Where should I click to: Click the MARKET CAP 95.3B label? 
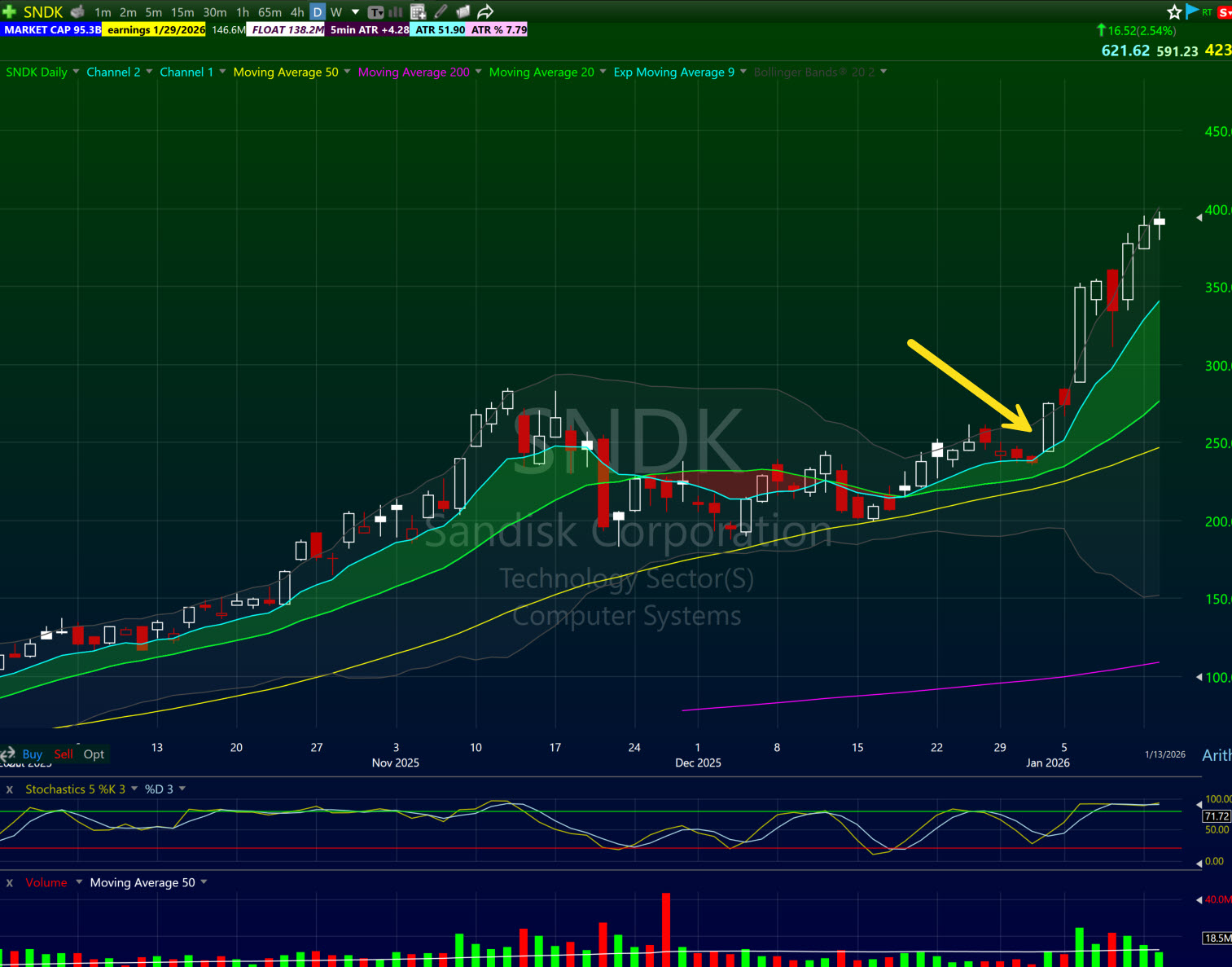[x=52, y=30]
